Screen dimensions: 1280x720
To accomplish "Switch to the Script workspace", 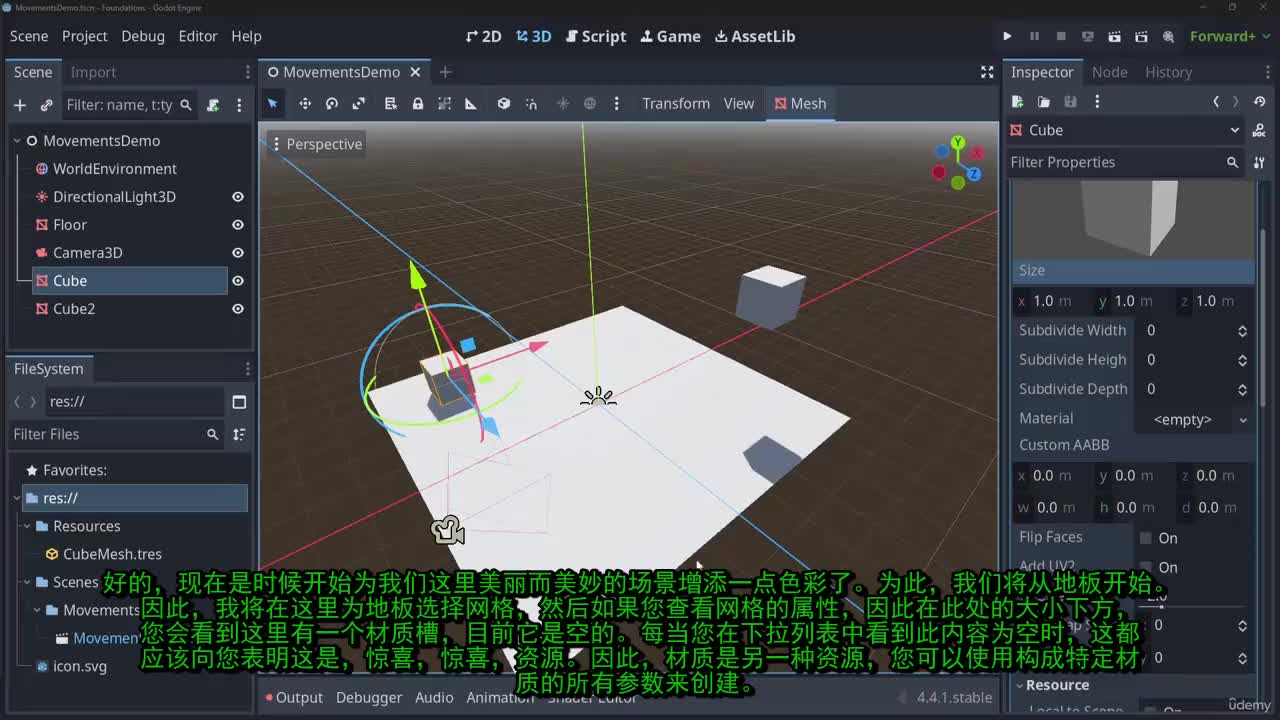I will click(596, 36).
